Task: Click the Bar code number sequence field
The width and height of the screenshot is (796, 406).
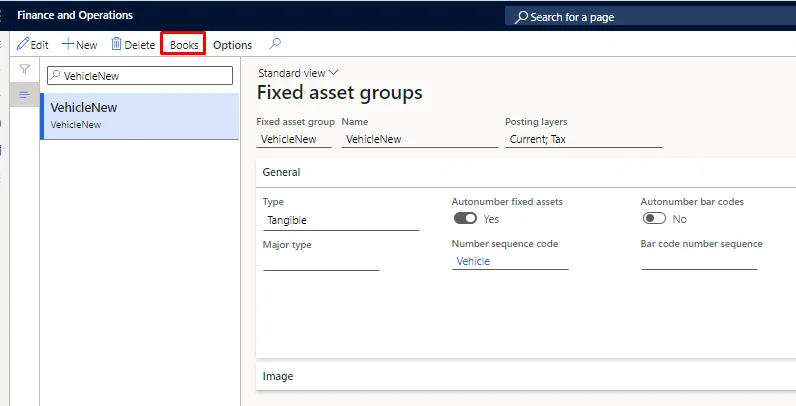Action: (x=699, y=261)
